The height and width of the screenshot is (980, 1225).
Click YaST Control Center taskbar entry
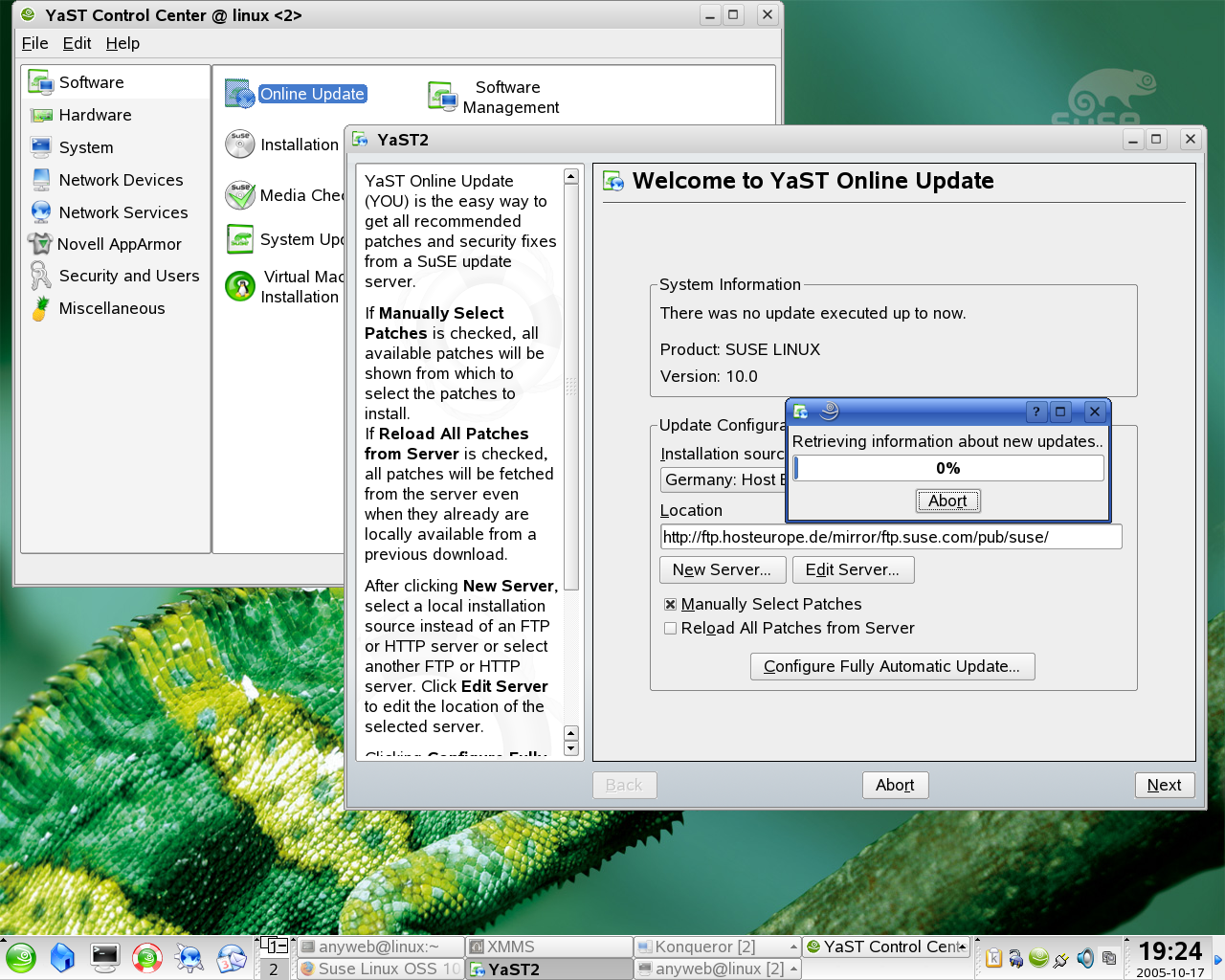tap(887, 947)
